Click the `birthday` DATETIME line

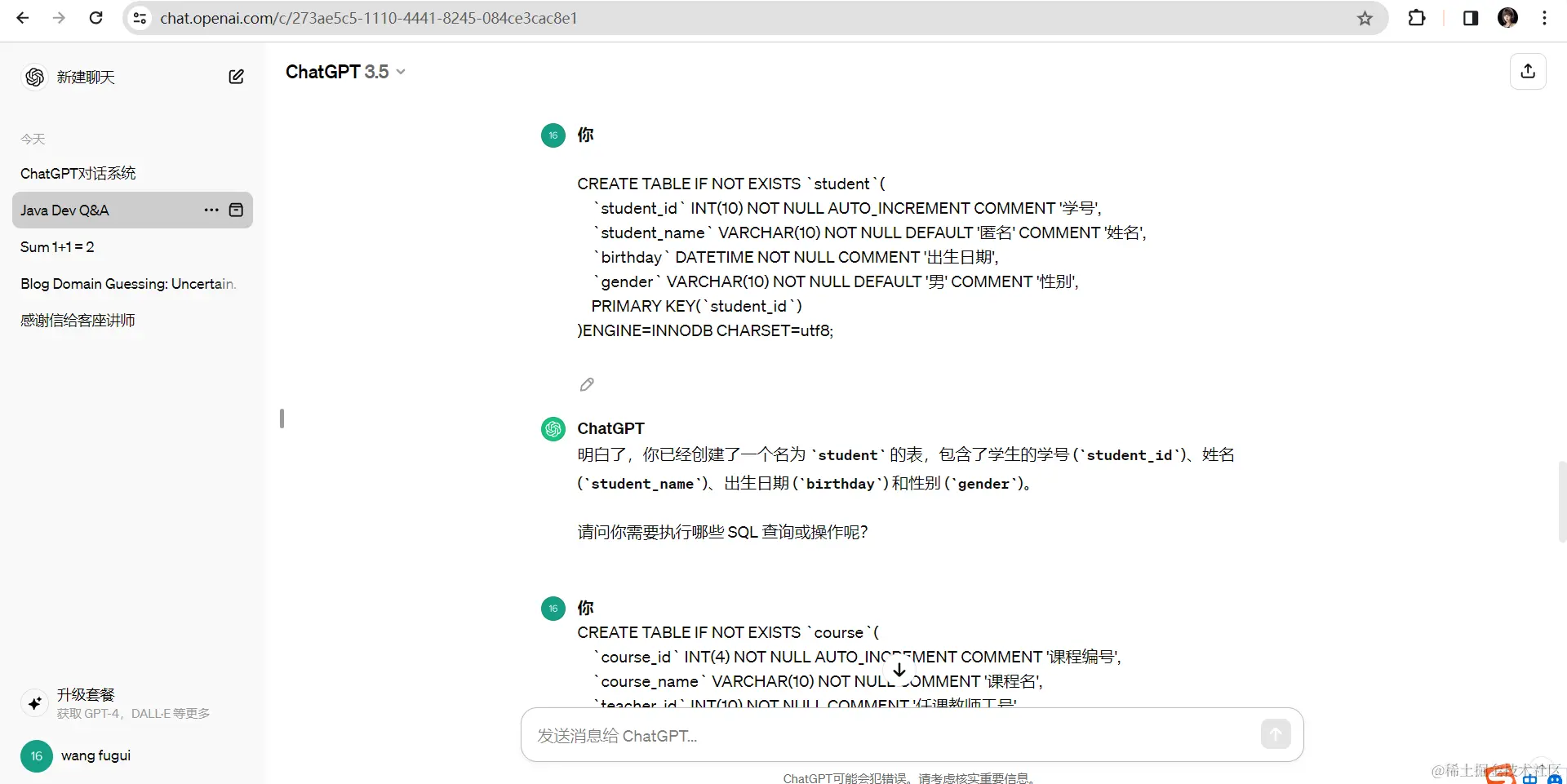(796, 257)
